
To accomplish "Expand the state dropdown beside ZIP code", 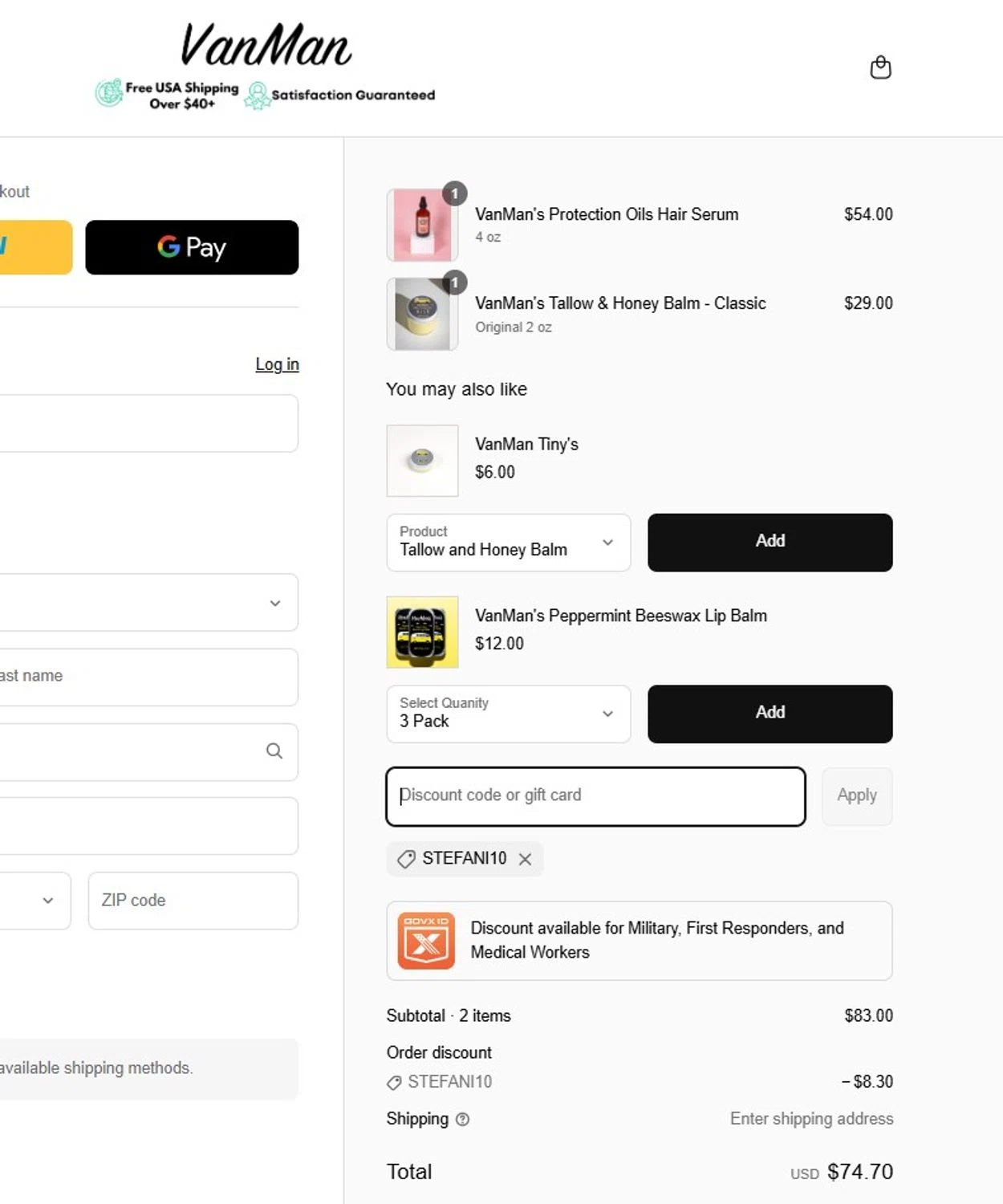I will 35,901.
